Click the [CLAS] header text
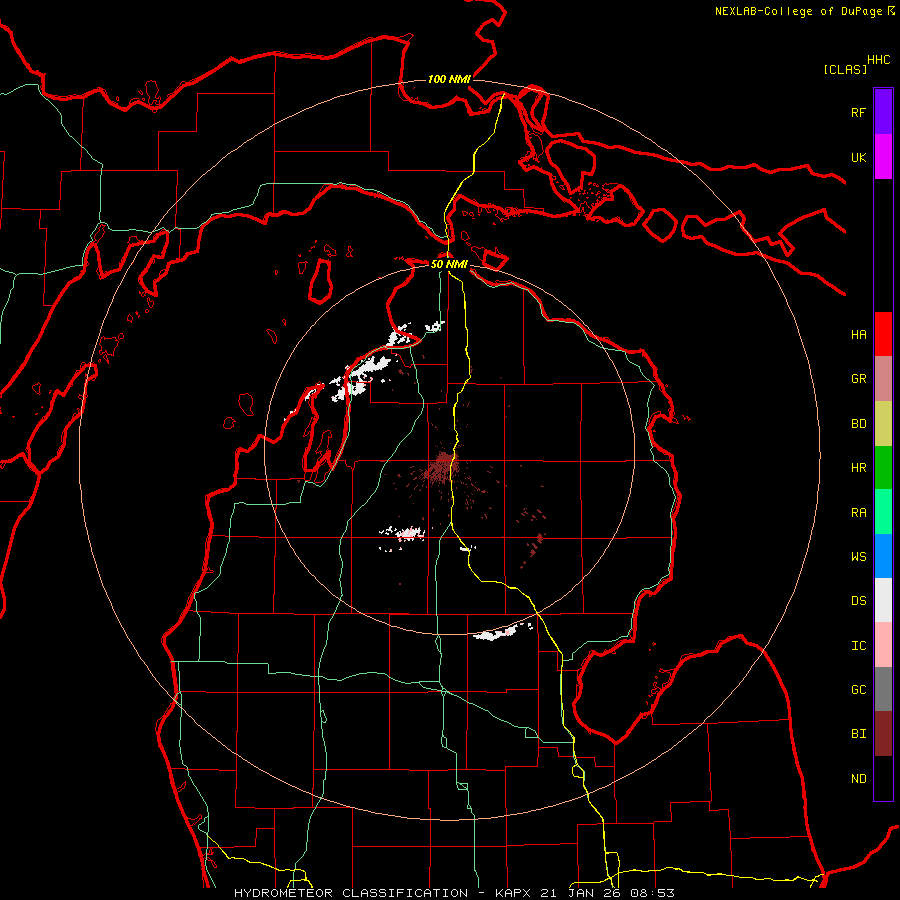This screenshot has width=900, height=900. [845, 69]
